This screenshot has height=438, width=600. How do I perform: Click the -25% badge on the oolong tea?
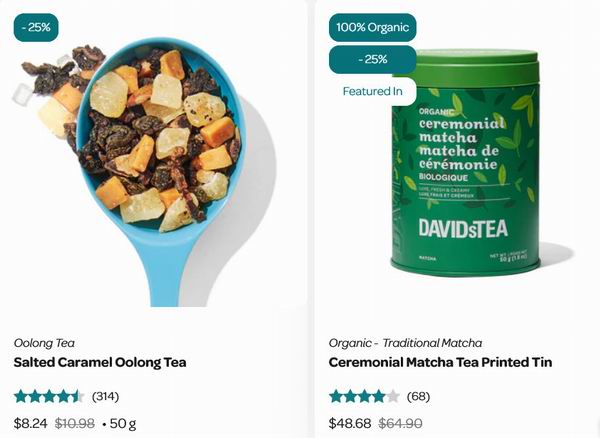[x=36, y=27]
